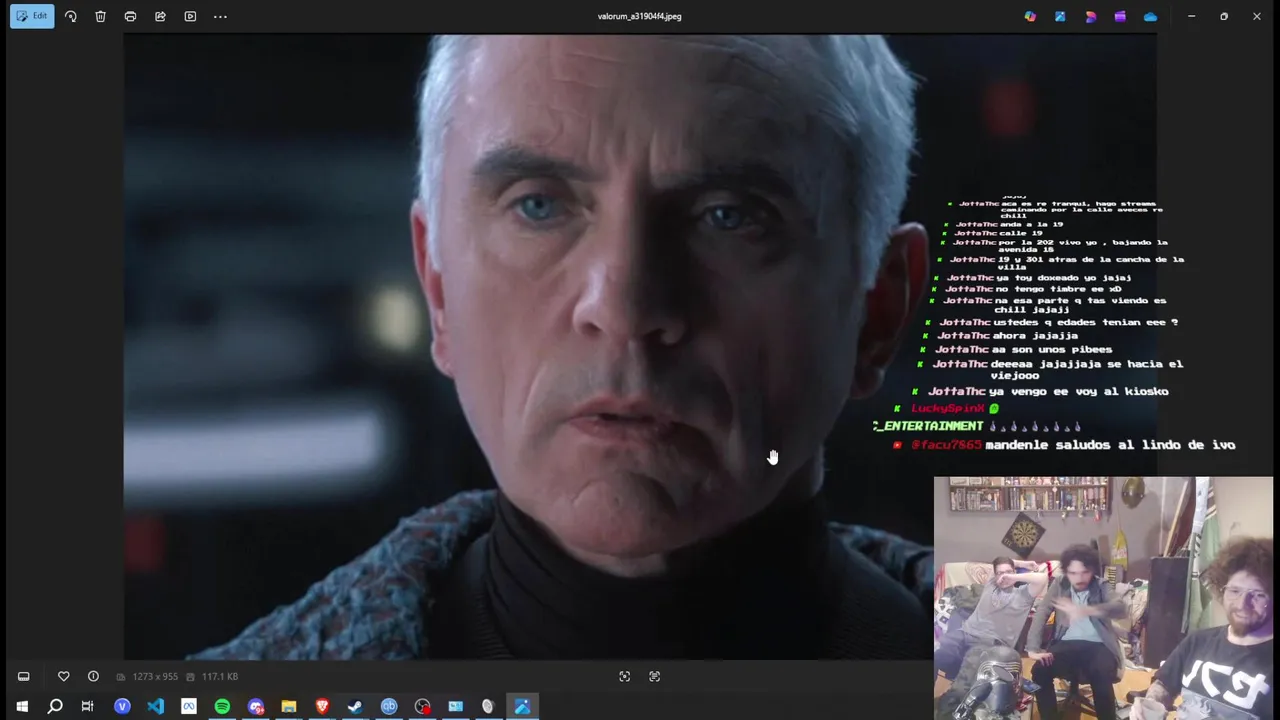Open Task View on the taskbar
This screenshot has height=720, width=1280.
coord(88,706)
